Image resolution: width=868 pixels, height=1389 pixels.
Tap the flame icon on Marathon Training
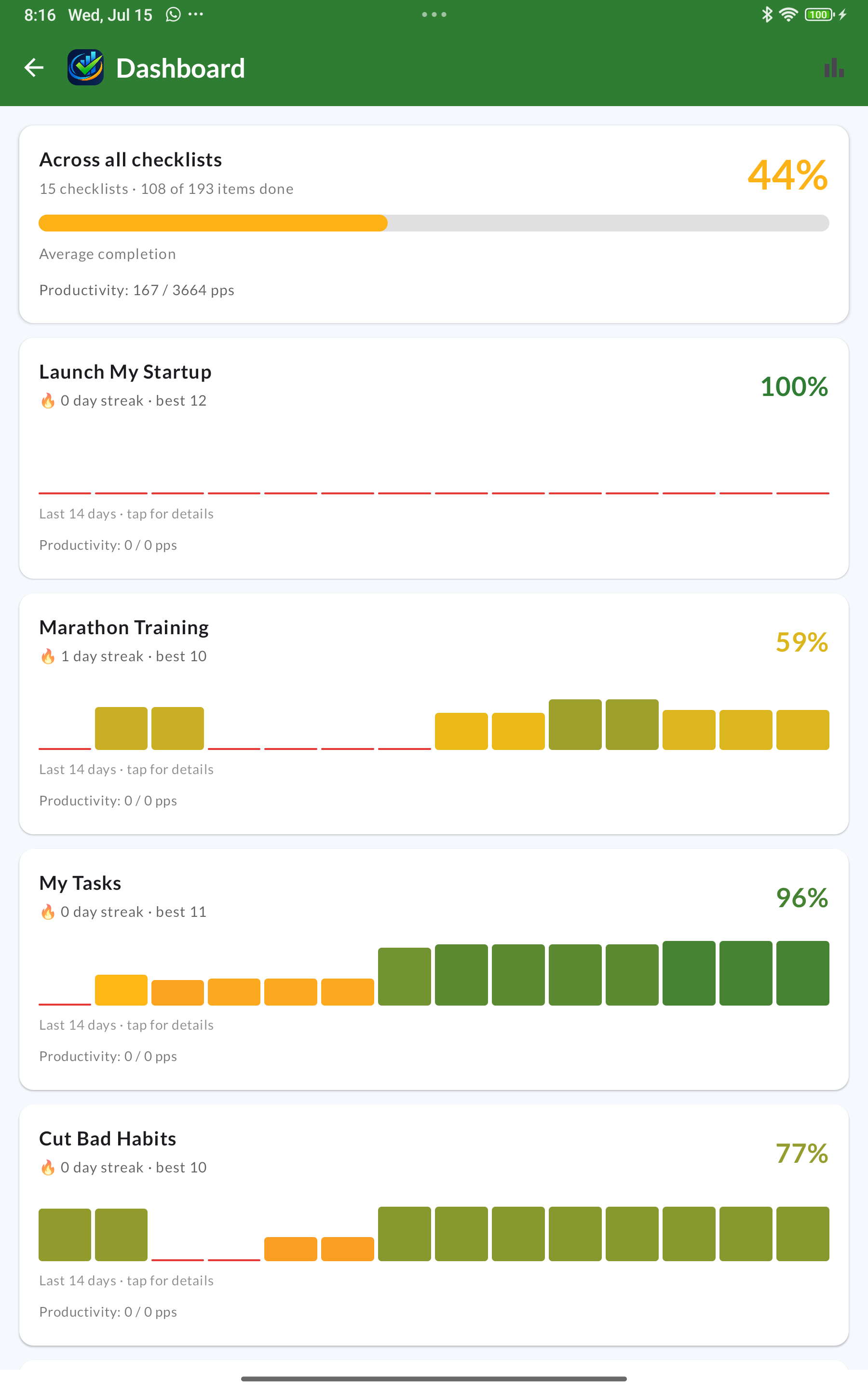point(48,656)
